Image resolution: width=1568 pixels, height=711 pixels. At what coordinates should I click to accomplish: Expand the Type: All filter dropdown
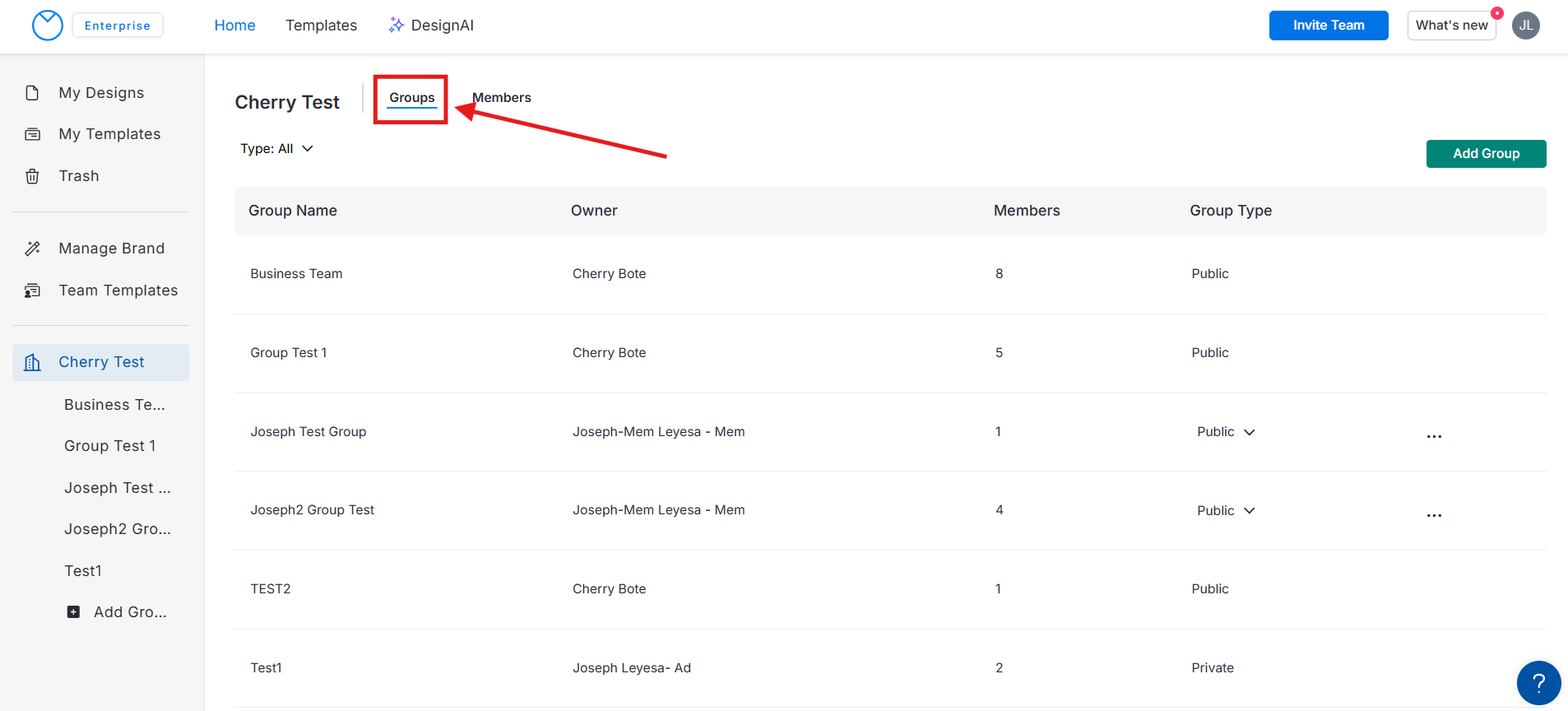[x=277, y=149]
